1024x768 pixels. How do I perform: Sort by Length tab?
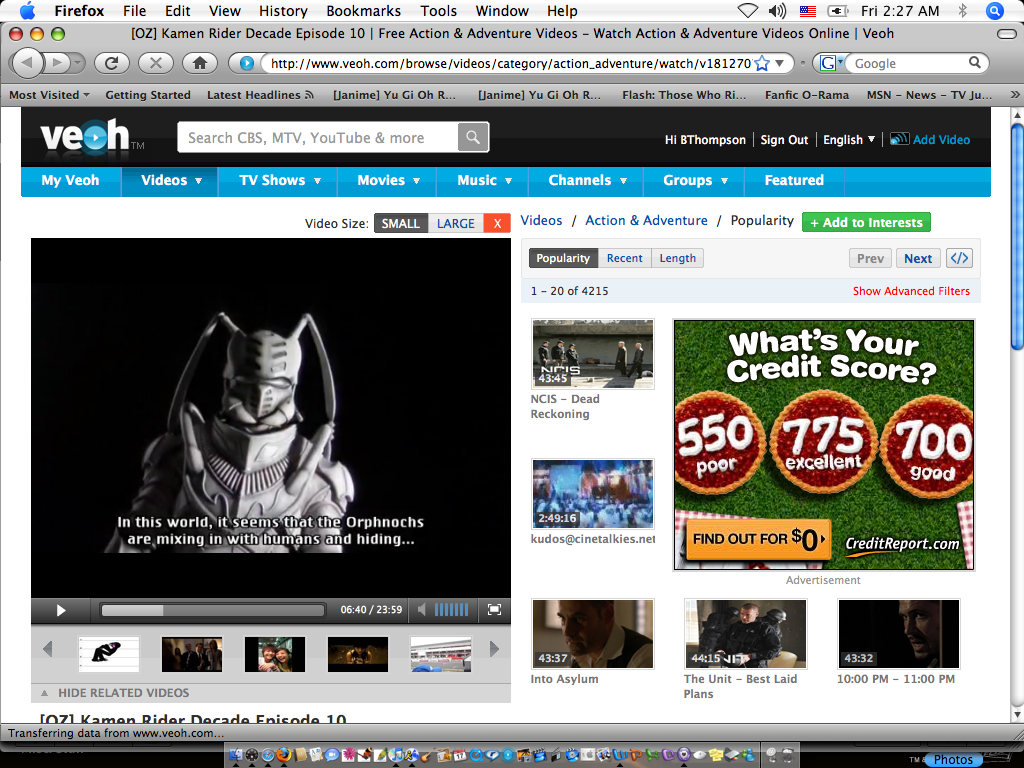pos(677,258)
